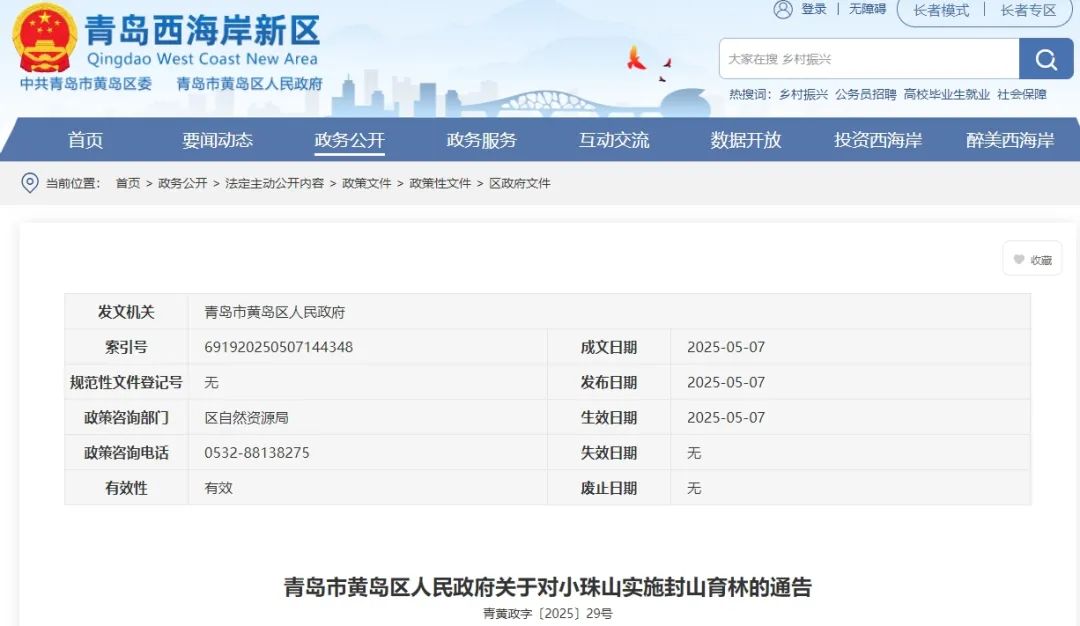The width and height of the screenshot is (1080, 626).
Task: Click the national emblem logo
Action: pyautogui.click(x=45, y=37)
